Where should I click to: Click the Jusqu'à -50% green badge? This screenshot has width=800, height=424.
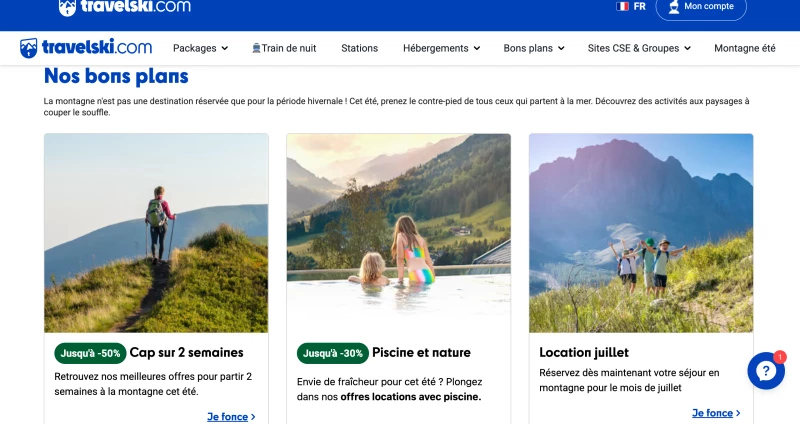click(90, 353)
